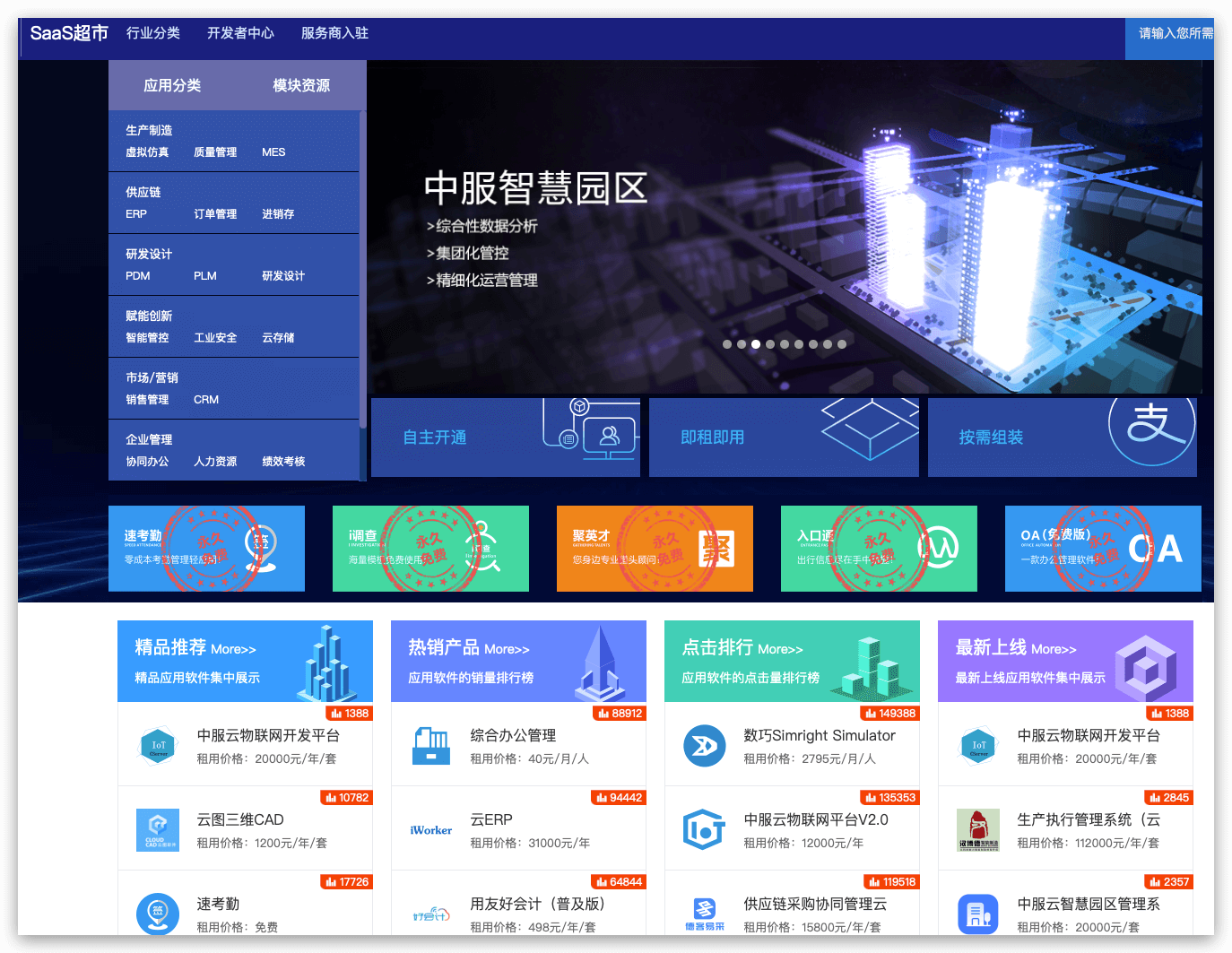The width and height of the screenshot is (1232, 953).
Task: Select MES subcategory
Action: click(x=273, y=152)
